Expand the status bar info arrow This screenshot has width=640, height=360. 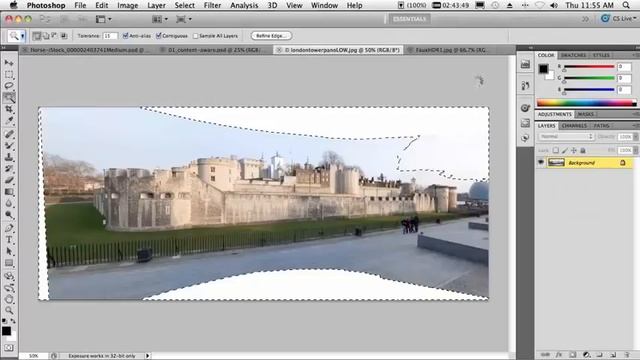click(148, 356)
